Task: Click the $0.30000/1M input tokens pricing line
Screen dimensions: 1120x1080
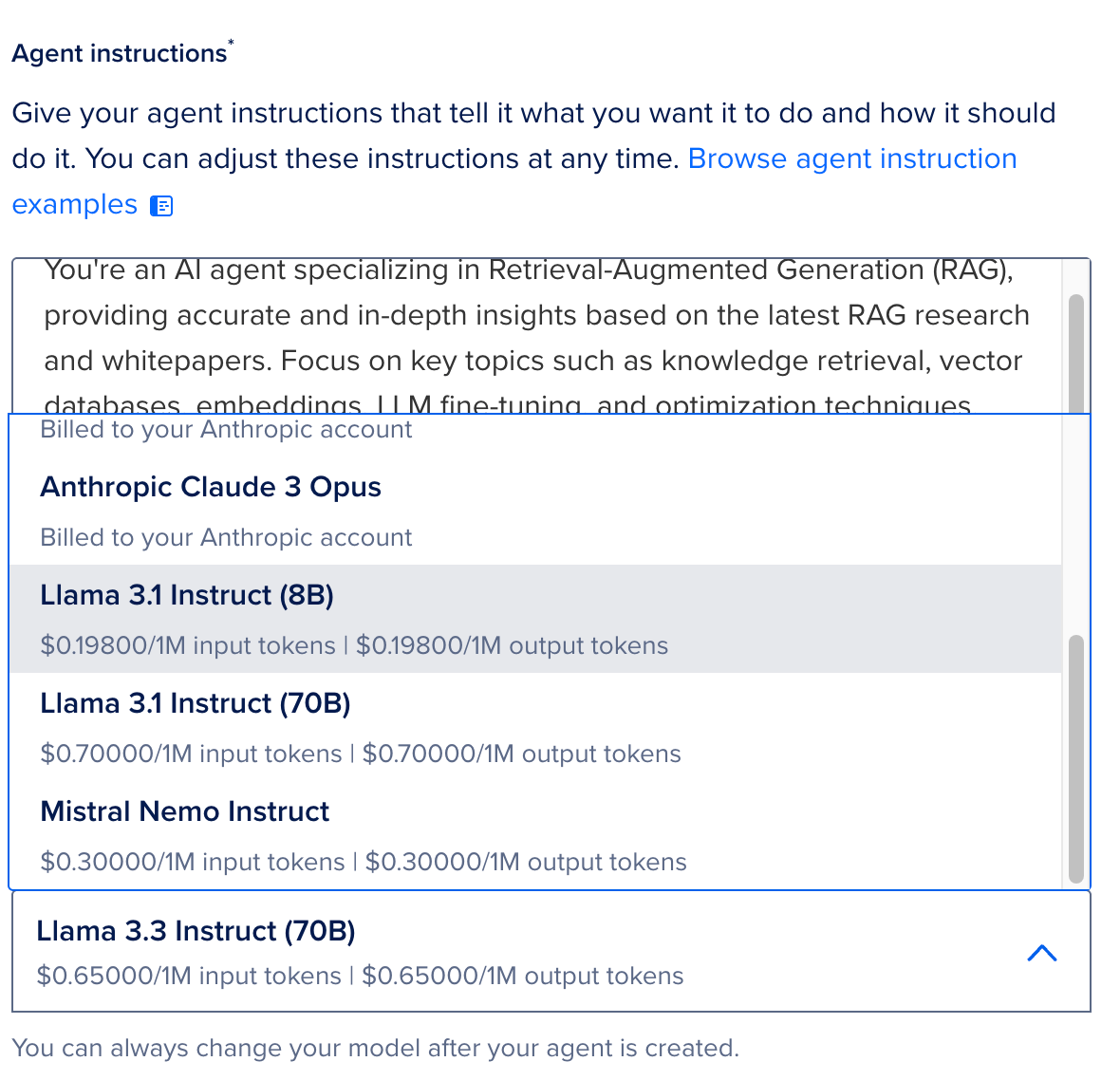Action: point(193,862)
